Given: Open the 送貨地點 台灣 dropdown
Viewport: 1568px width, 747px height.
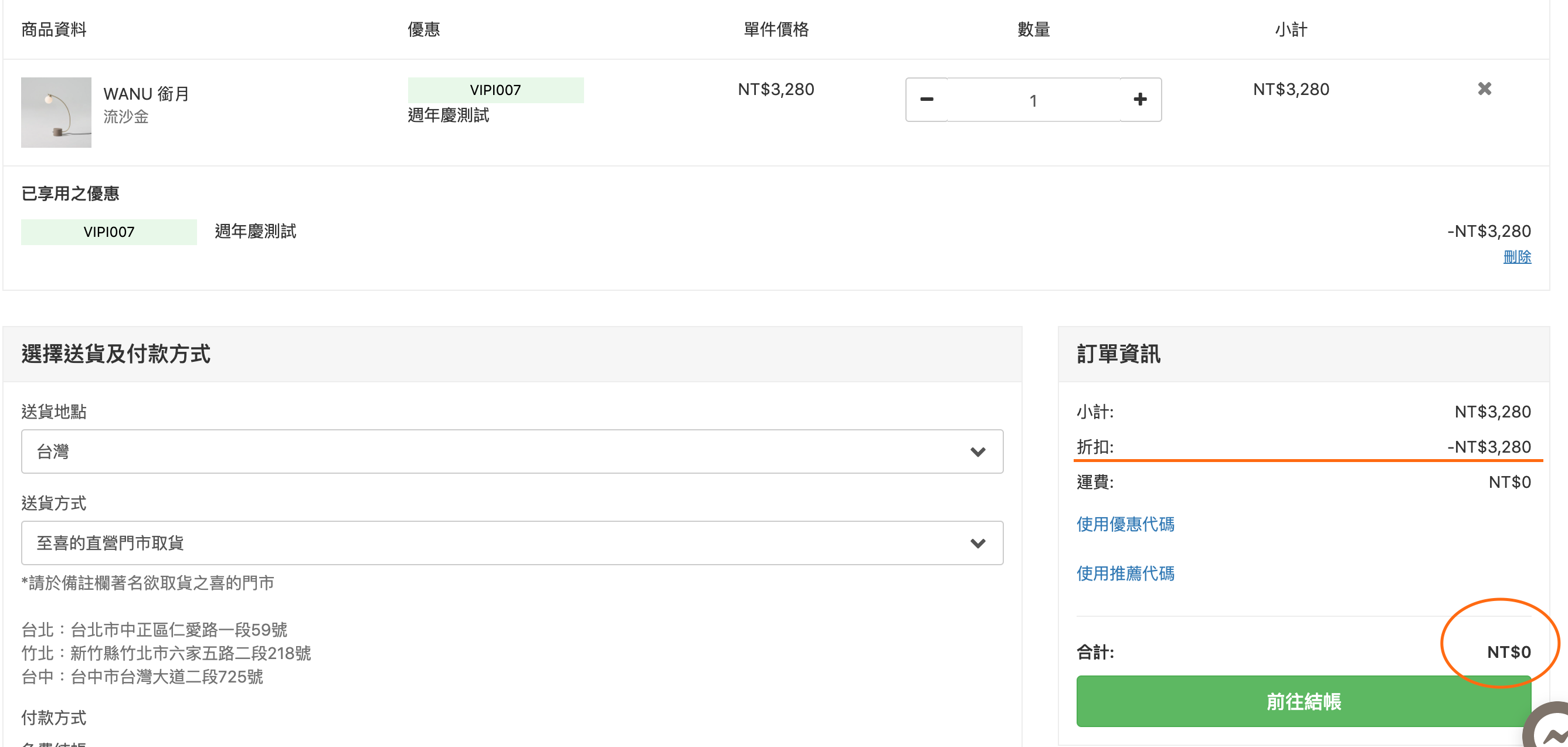Looking at the screenshot, I should coord(511,451).
